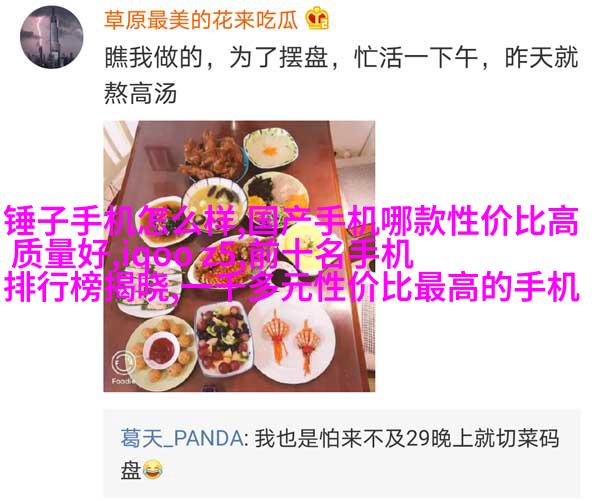Tap the laughing-crying emoji in the reply

click(x=153, y=470)
